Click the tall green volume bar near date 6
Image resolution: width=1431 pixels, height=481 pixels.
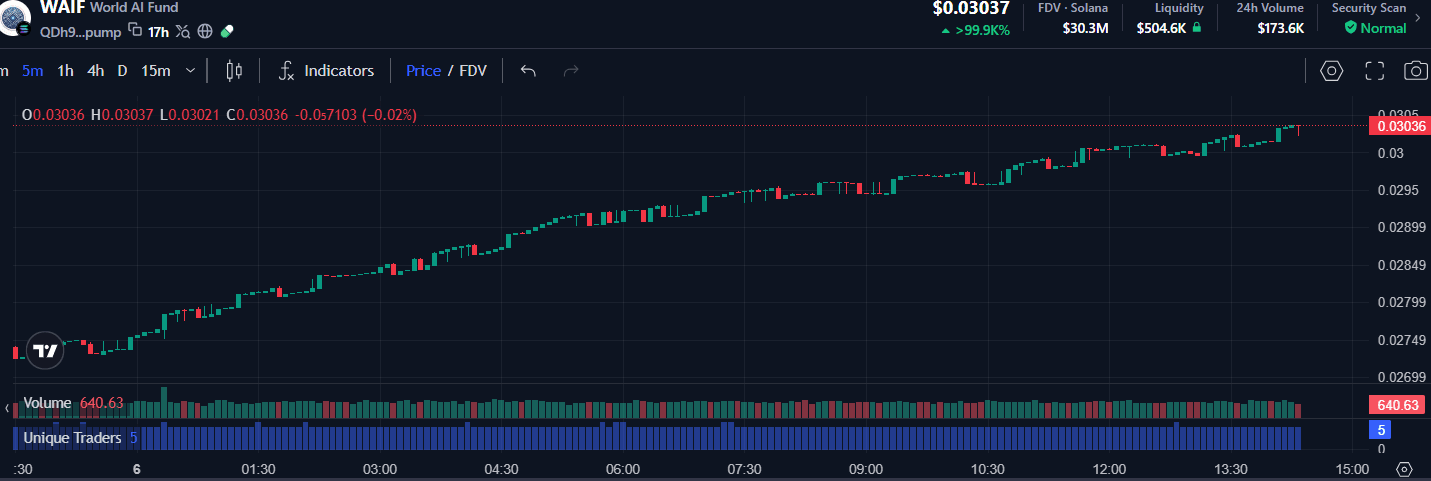(164, 402)
